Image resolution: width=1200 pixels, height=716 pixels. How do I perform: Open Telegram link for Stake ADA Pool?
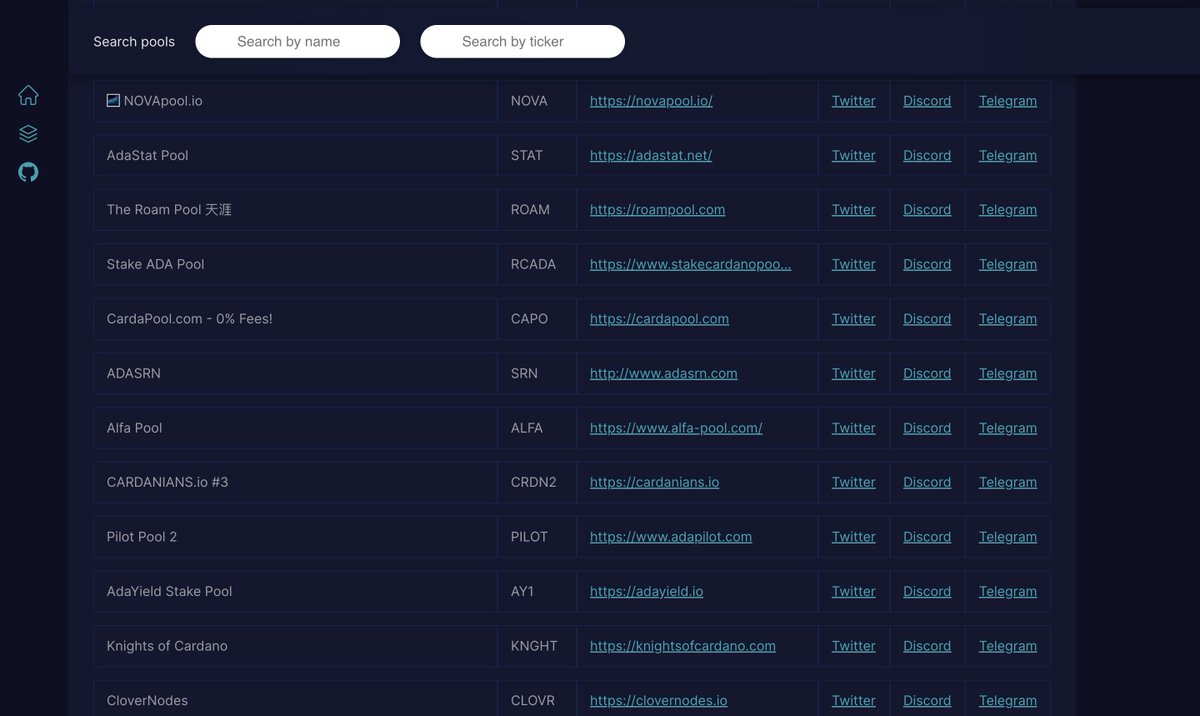[1008, 264]
